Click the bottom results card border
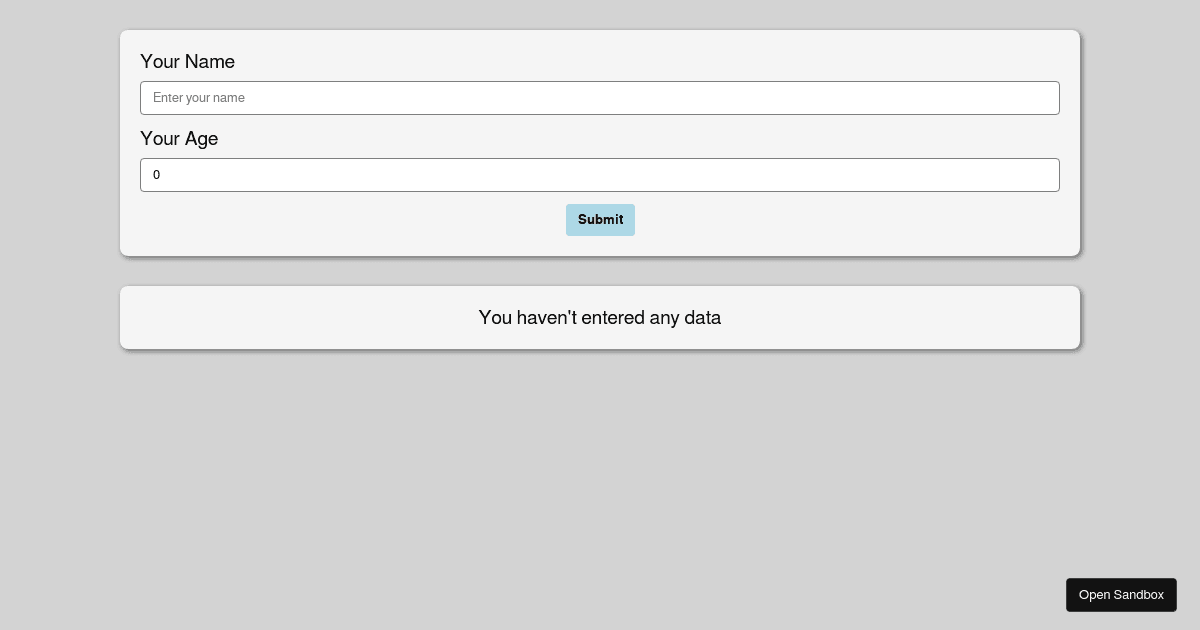1200x630 pixels. pos(600,346)
